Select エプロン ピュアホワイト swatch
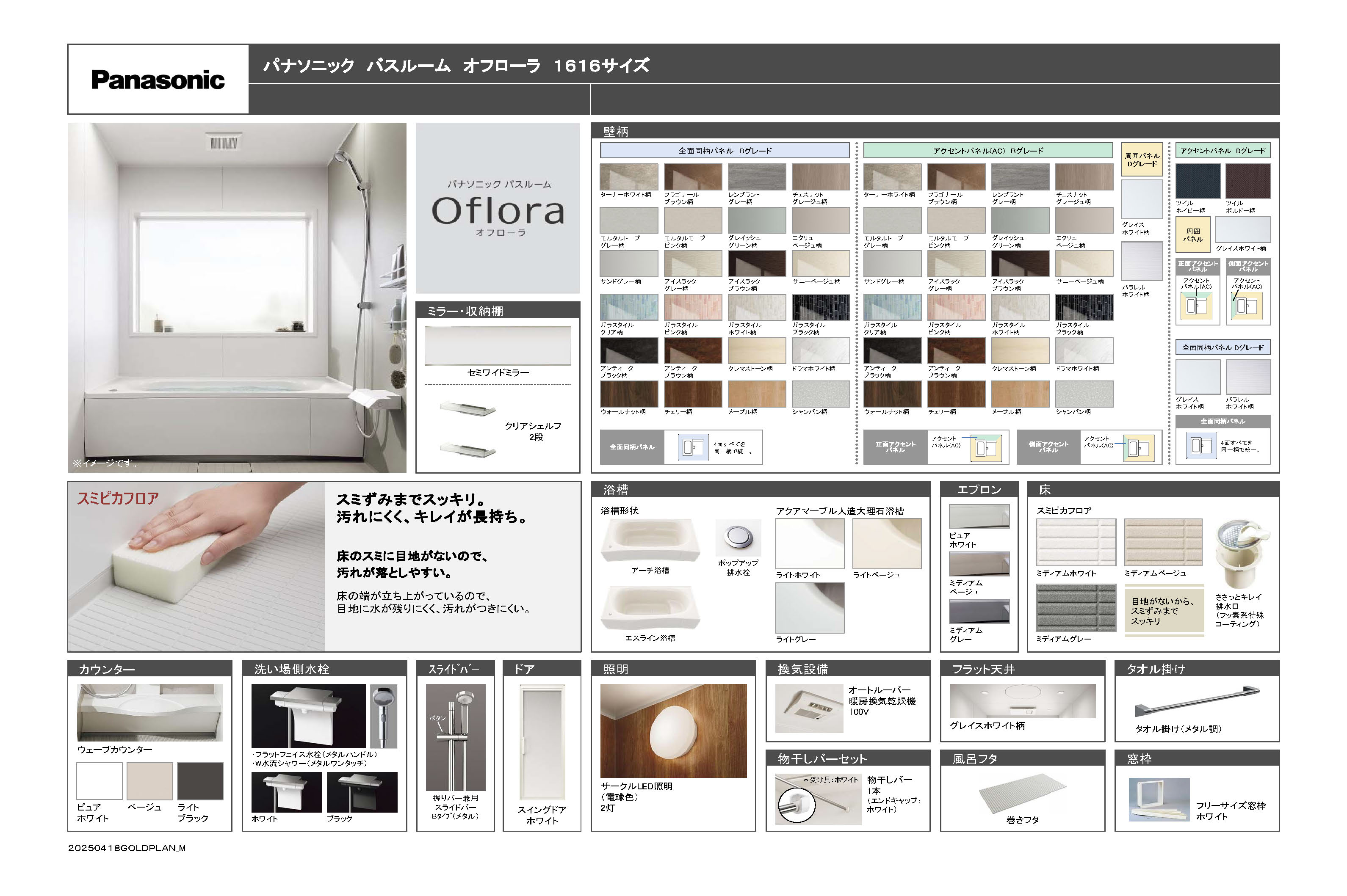The image size is (1347, 896). 979,517
